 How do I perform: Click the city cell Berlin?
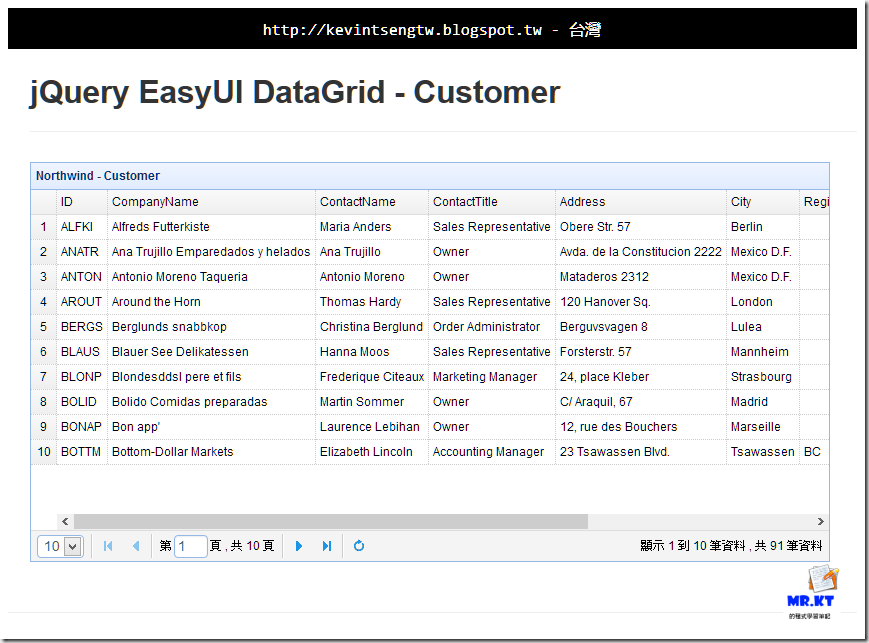pos(763,227)
